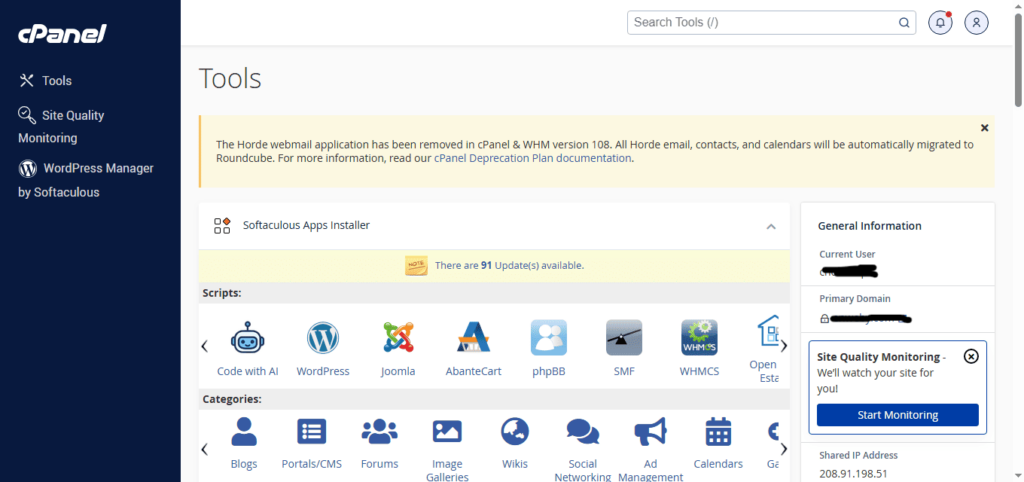
Task: Click the Shared IP Address value 208.91.198.51
Action: coord(852,474)
